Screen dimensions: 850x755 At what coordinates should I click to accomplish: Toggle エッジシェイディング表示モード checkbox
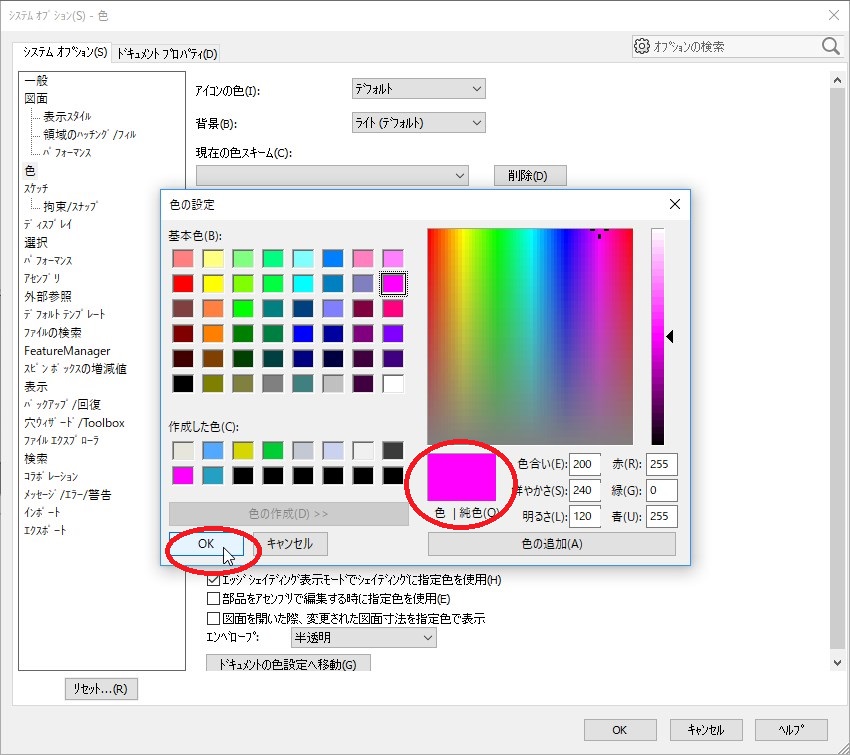(213, 580)
